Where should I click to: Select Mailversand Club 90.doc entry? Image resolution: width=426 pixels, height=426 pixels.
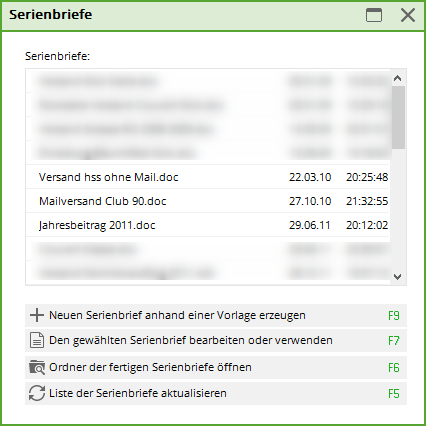click(208, 201)
